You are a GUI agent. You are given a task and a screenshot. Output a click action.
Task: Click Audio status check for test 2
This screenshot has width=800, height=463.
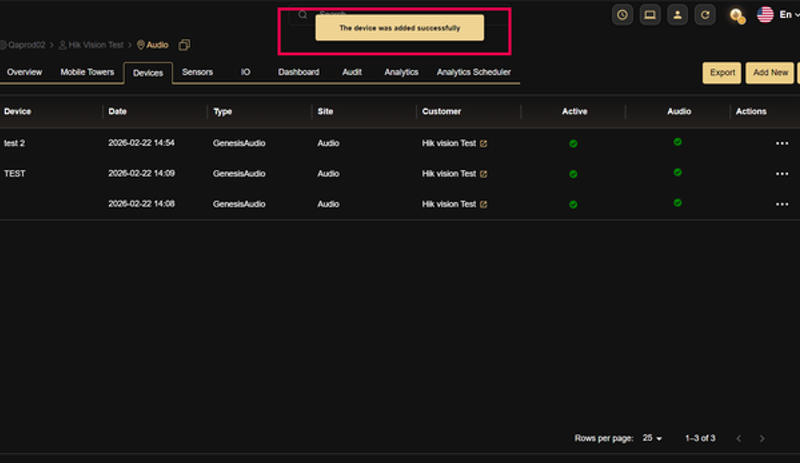pos(678,142)
